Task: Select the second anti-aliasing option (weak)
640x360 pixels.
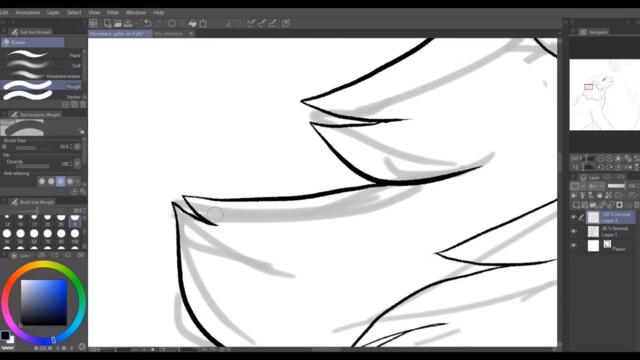Action: 51,181
